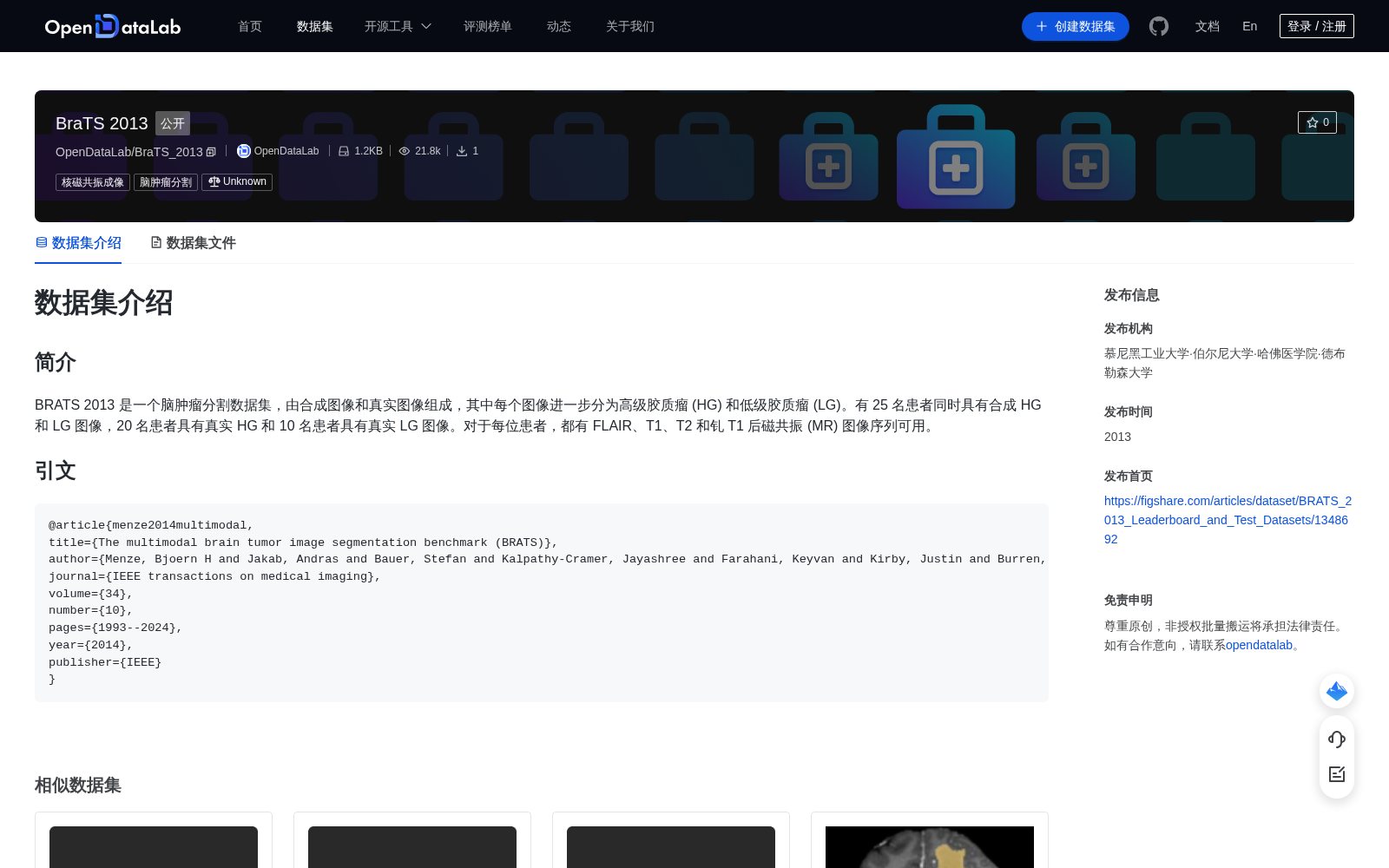
Task: Open the OpenDataLab logo home link
Action: click(x=113, y=26)
